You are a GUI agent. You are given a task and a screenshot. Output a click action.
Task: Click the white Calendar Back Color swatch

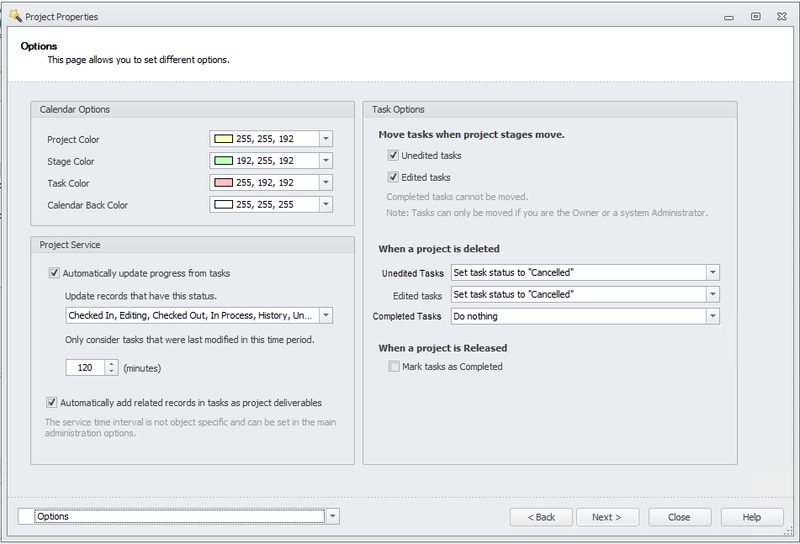[223, 204]
